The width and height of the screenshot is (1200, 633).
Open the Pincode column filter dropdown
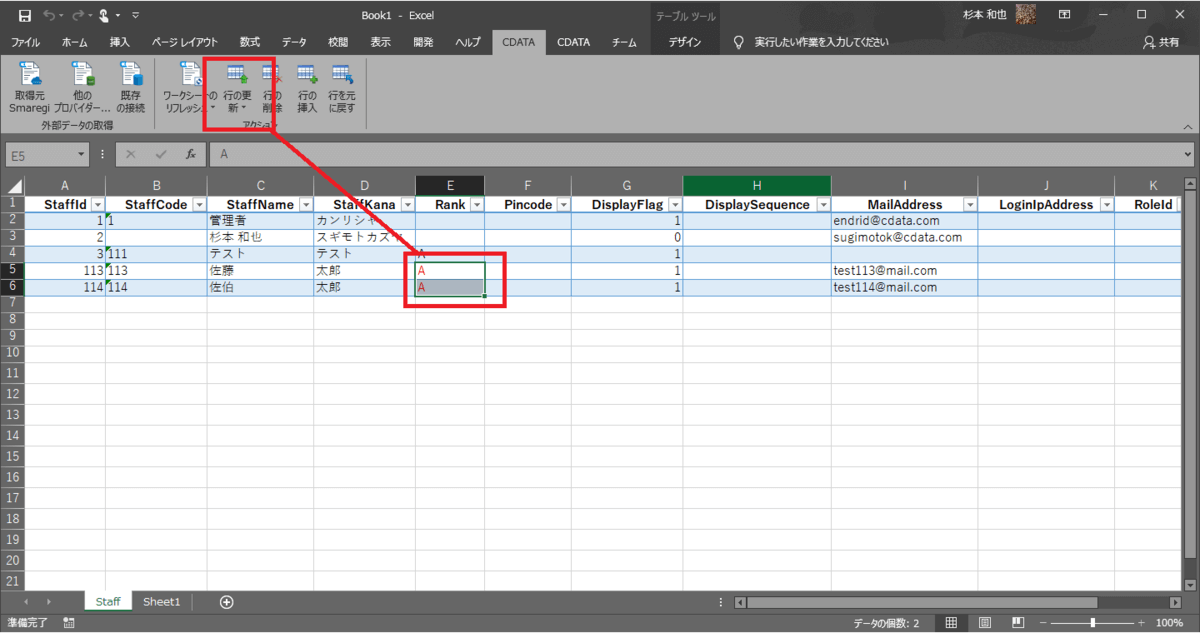click(x=563, y=204)
